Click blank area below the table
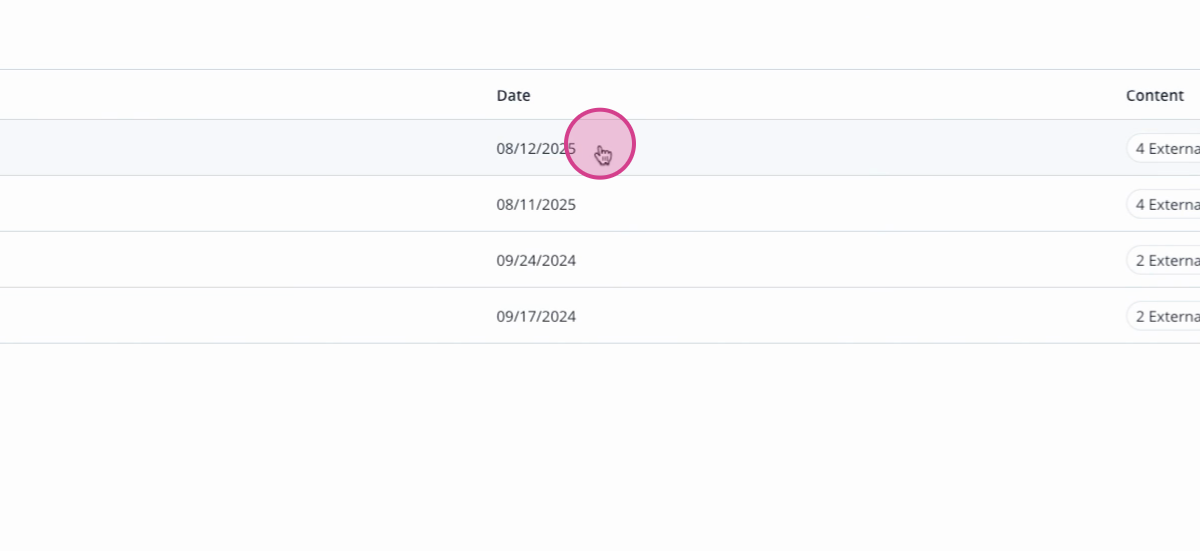The height and width of the screenshot is (551, 1200). [600, 447]
